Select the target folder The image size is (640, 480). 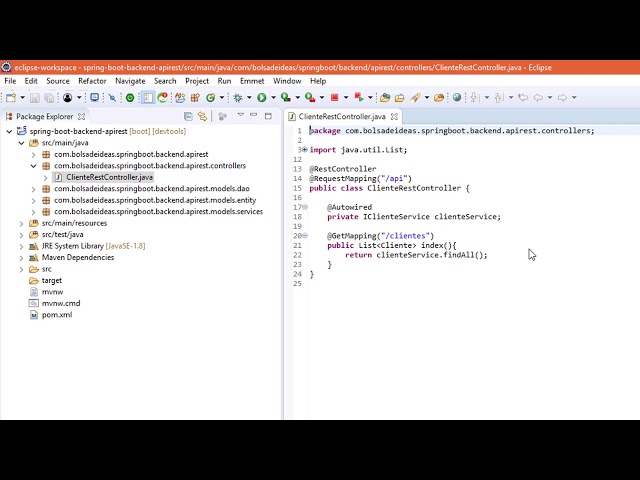click(x=51, y=281)
